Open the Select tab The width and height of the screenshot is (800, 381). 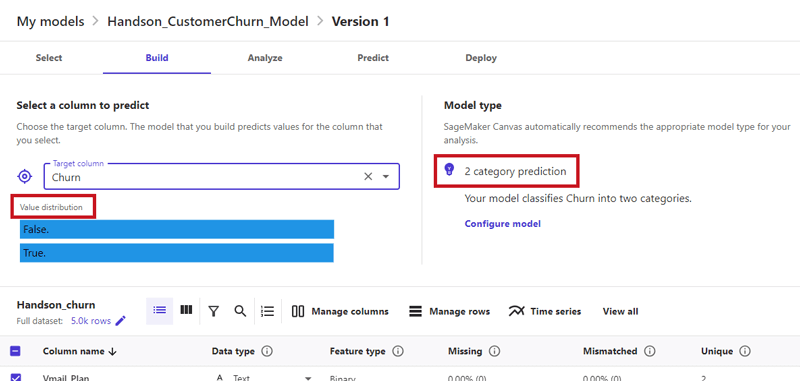(49, 58)
